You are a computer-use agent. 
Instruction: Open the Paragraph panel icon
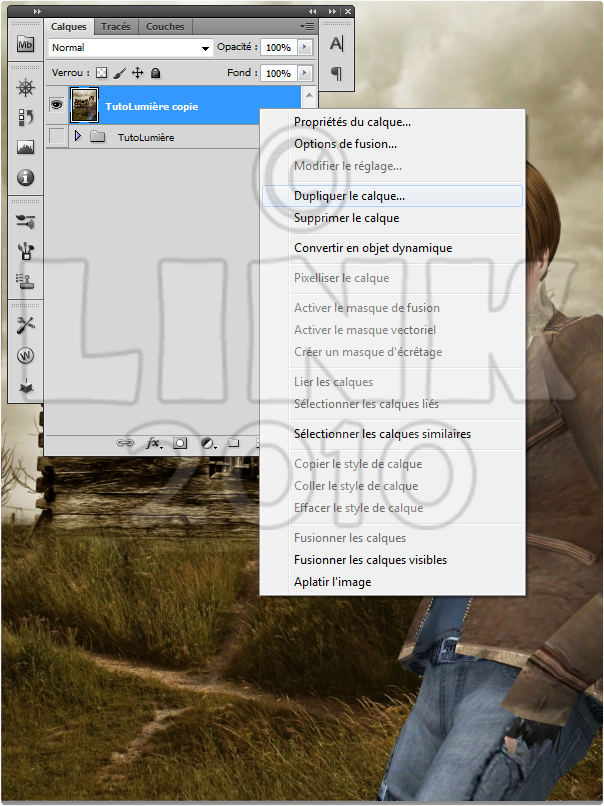pyautogui.click(x=336, y=73)
